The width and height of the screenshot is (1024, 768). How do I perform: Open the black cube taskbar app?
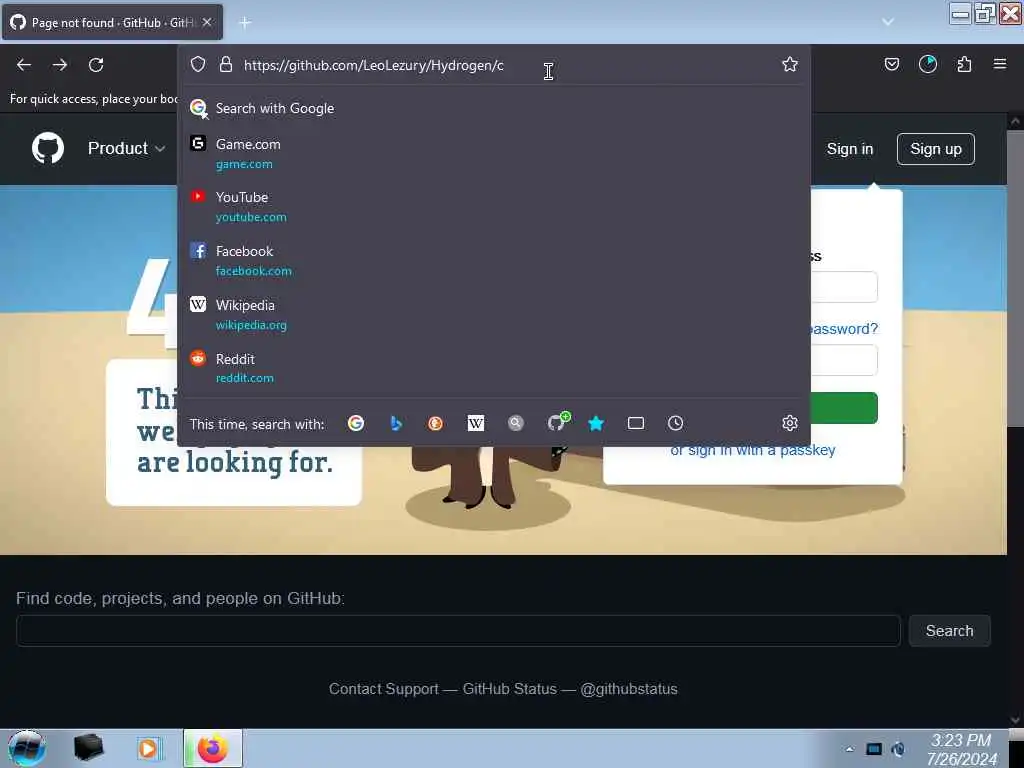point(88,748)
